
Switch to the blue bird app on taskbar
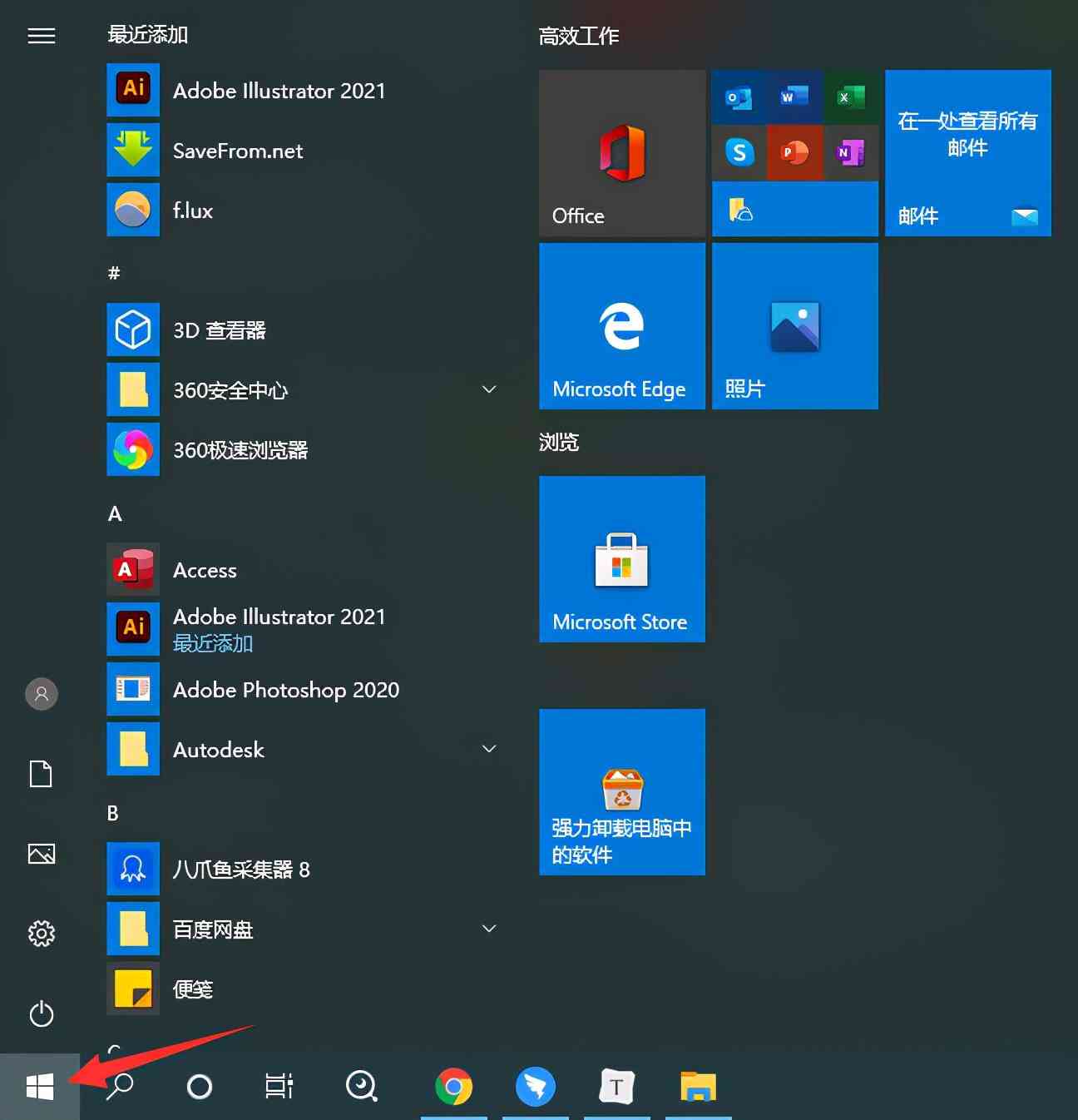536,1086
